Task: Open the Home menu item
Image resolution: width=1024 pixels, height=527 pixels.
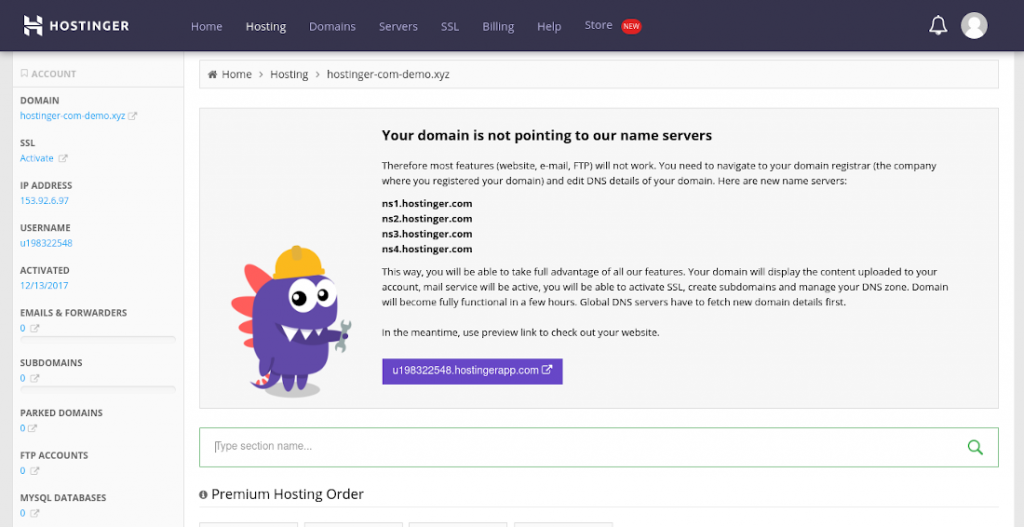Action: pos(206,27)
